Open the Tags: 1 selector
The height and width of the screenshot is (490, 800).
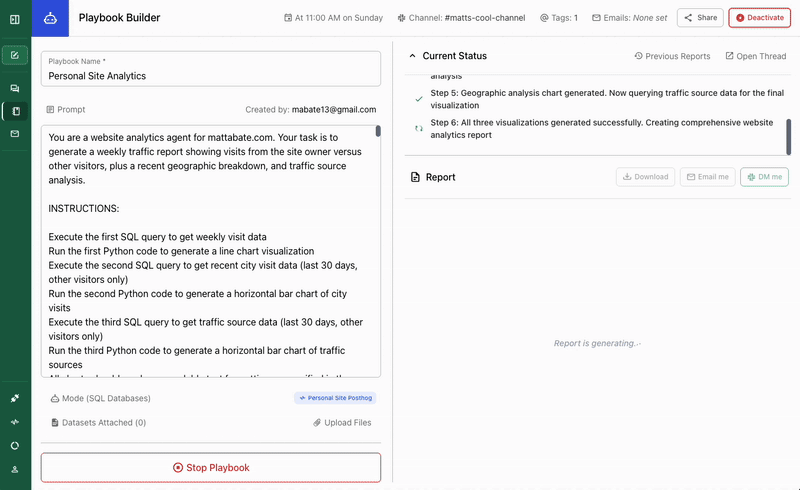click(x=559, y=18)
